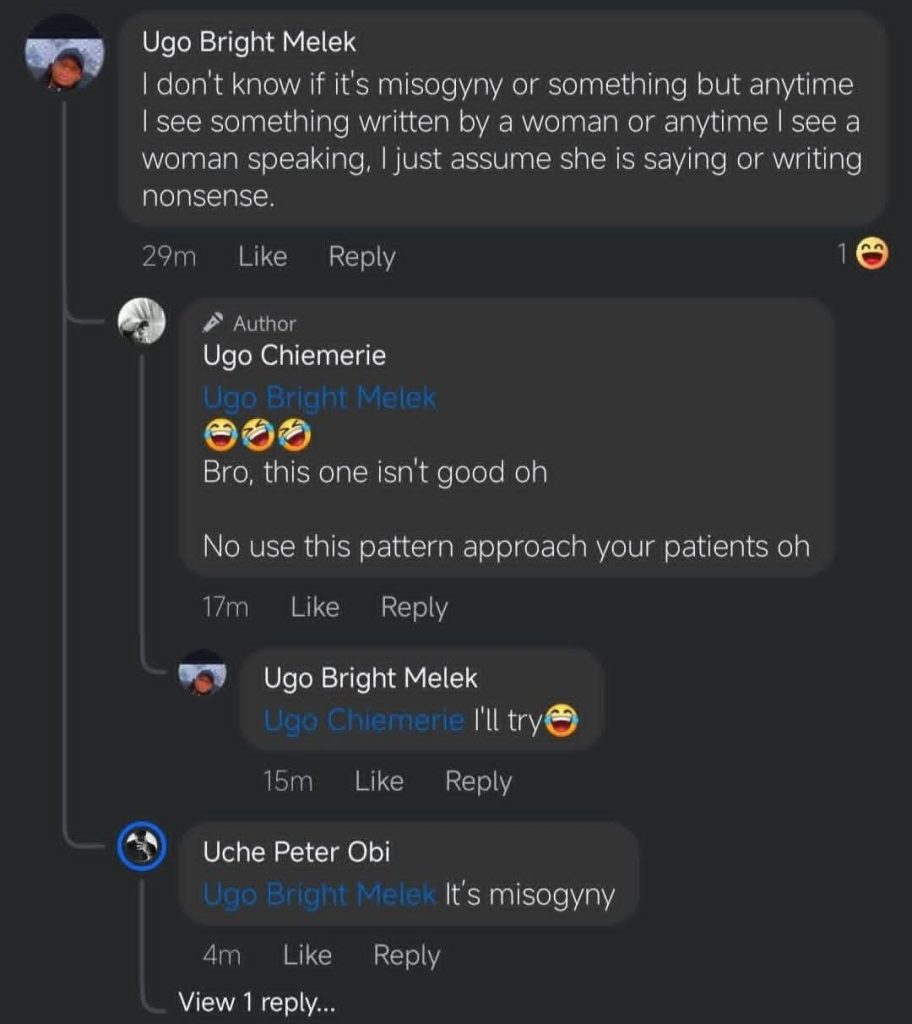Open blue Ugo Bright Melek mention in Chiemerie's reply
912x1024 pixels.
pyautogui.click(x=320, y=398)
